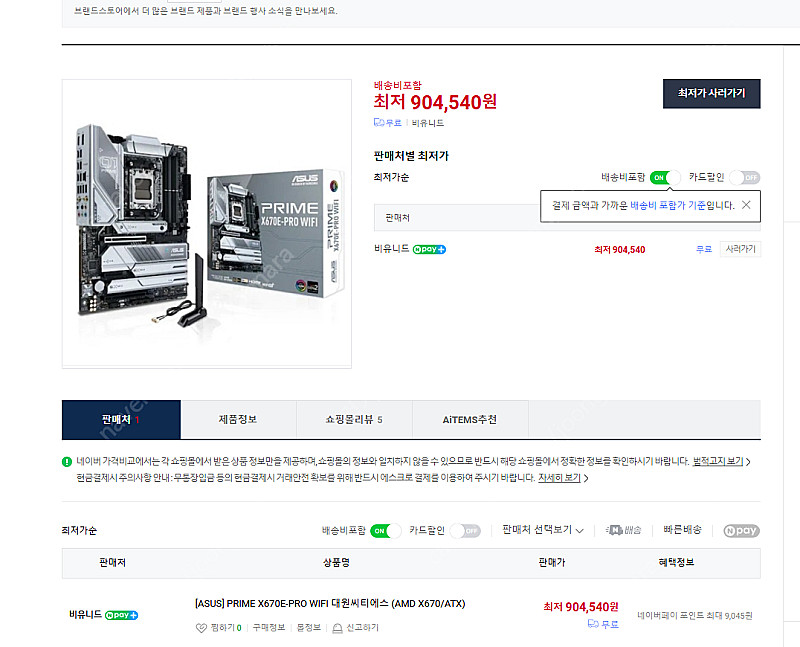Screen dimensions: 800x647
Task: Open the ASUS PRIME X670E-PRO WIFI product title
Action: (x=330, y=604)
